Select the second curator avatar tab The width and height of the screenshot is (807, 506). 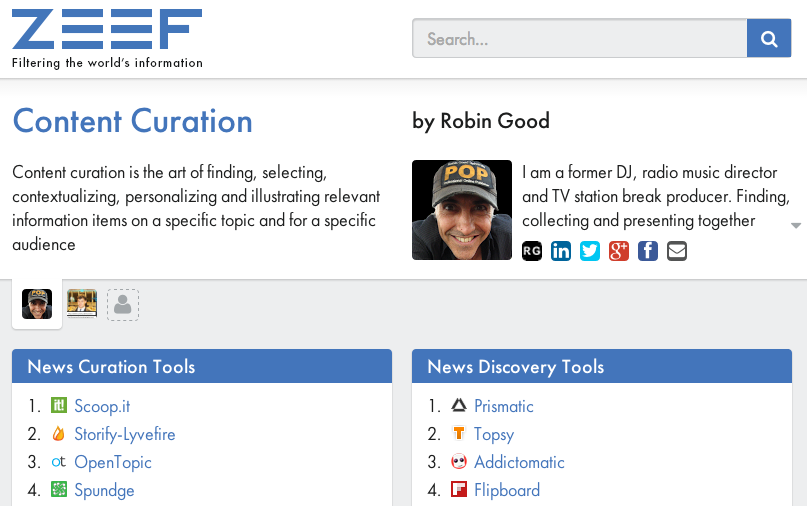pyautogui.click(x=82, y=303)
